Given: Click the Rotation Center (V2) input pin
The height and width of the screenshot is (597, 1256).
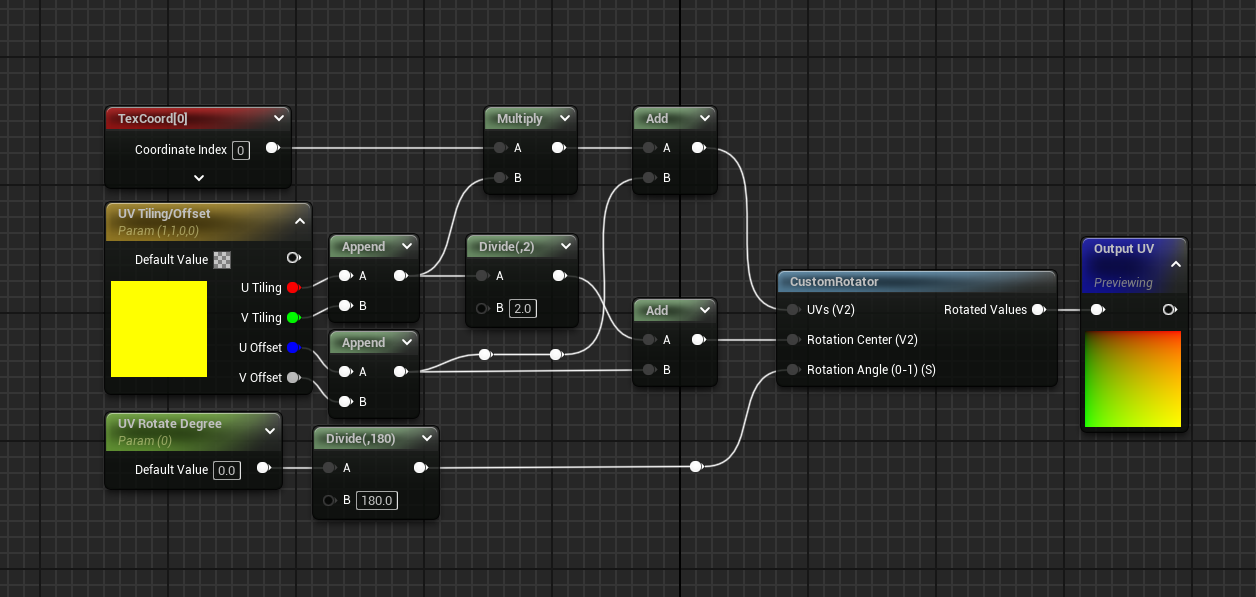Looking at the screenshot, I should tap(793, 340).
